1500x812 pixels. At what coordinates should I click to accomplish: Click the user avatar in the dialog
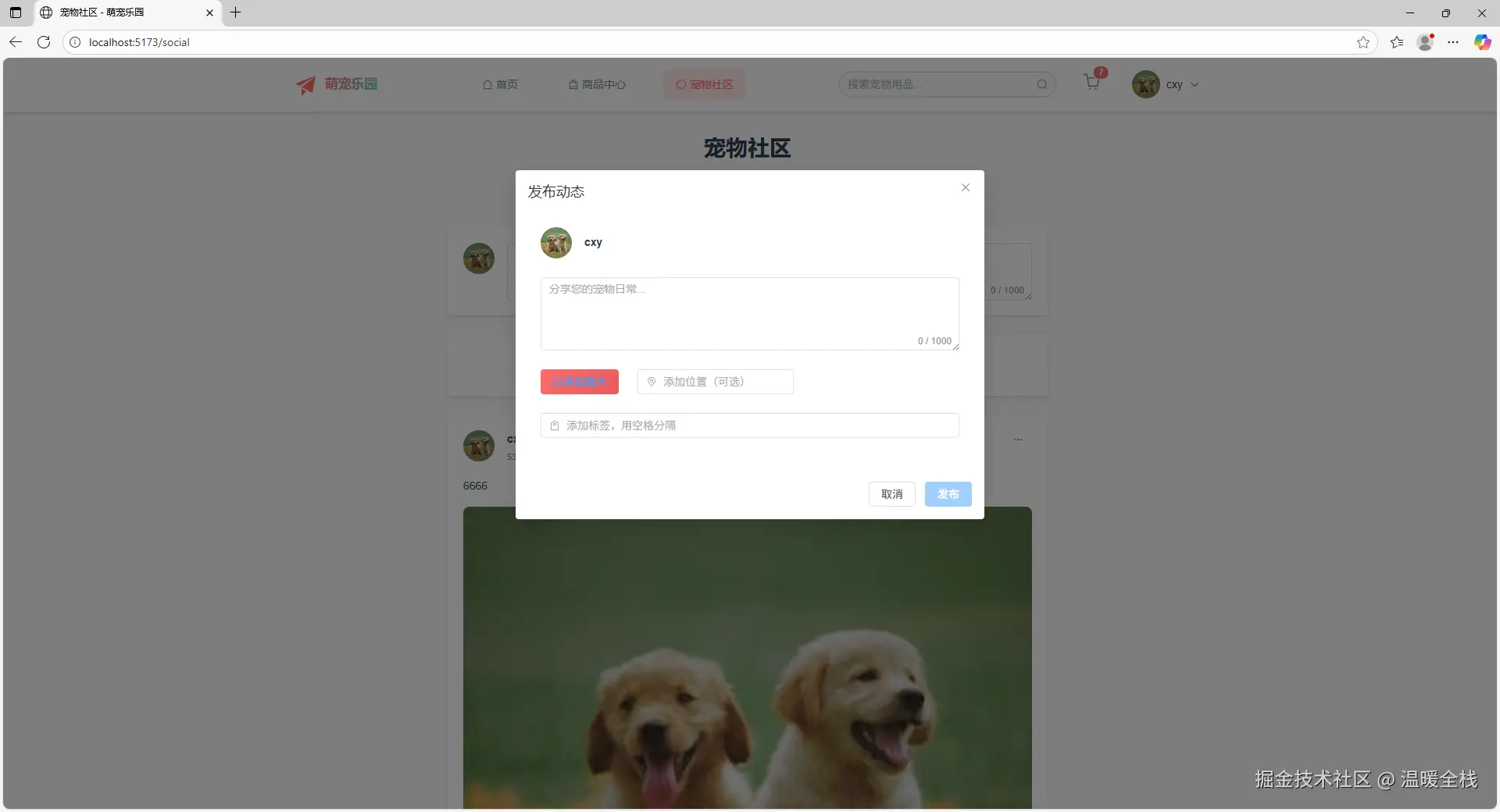point(556,243)
